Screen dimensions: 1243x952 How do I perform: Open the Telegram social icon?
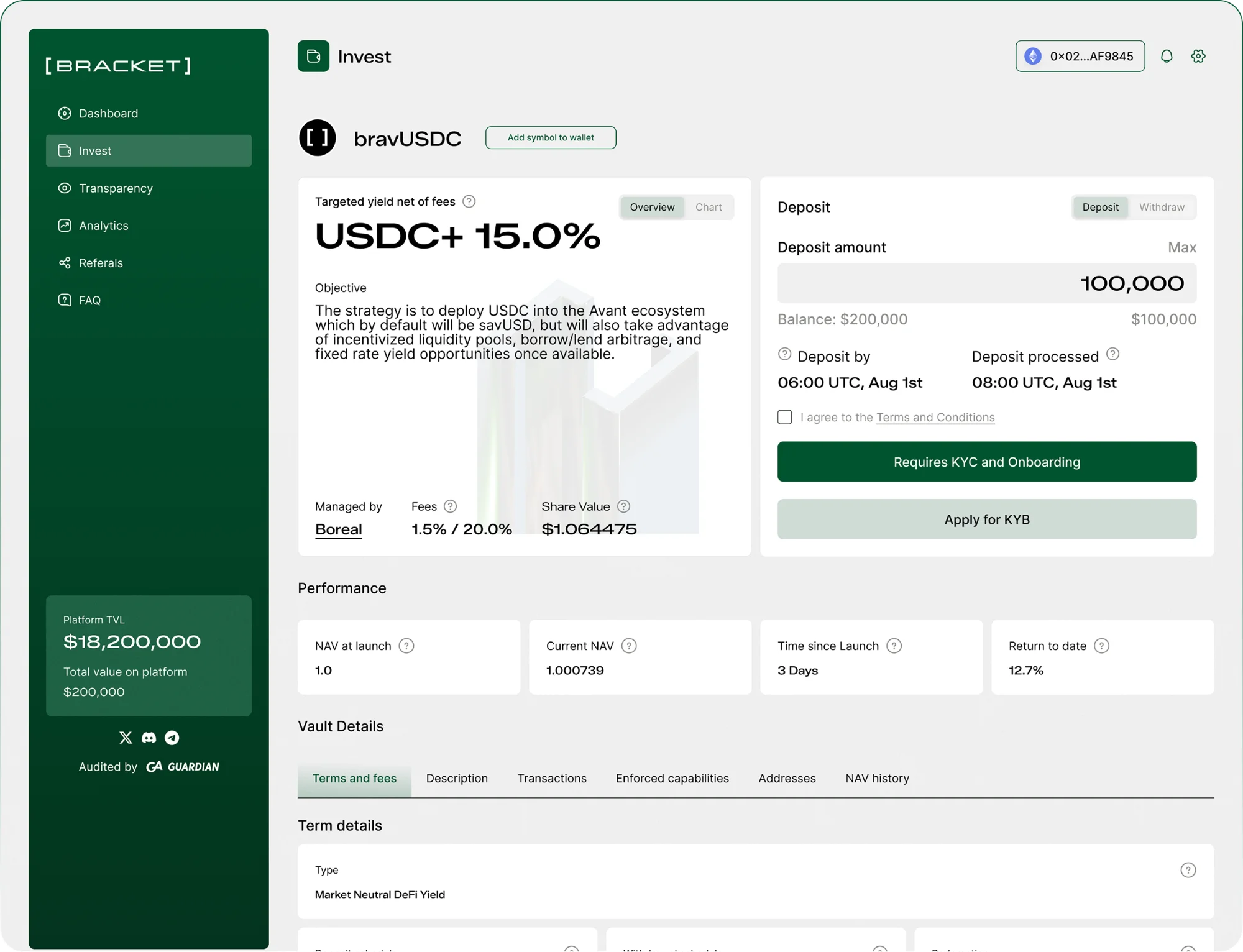pyautogui.click(x=172, y=738)
